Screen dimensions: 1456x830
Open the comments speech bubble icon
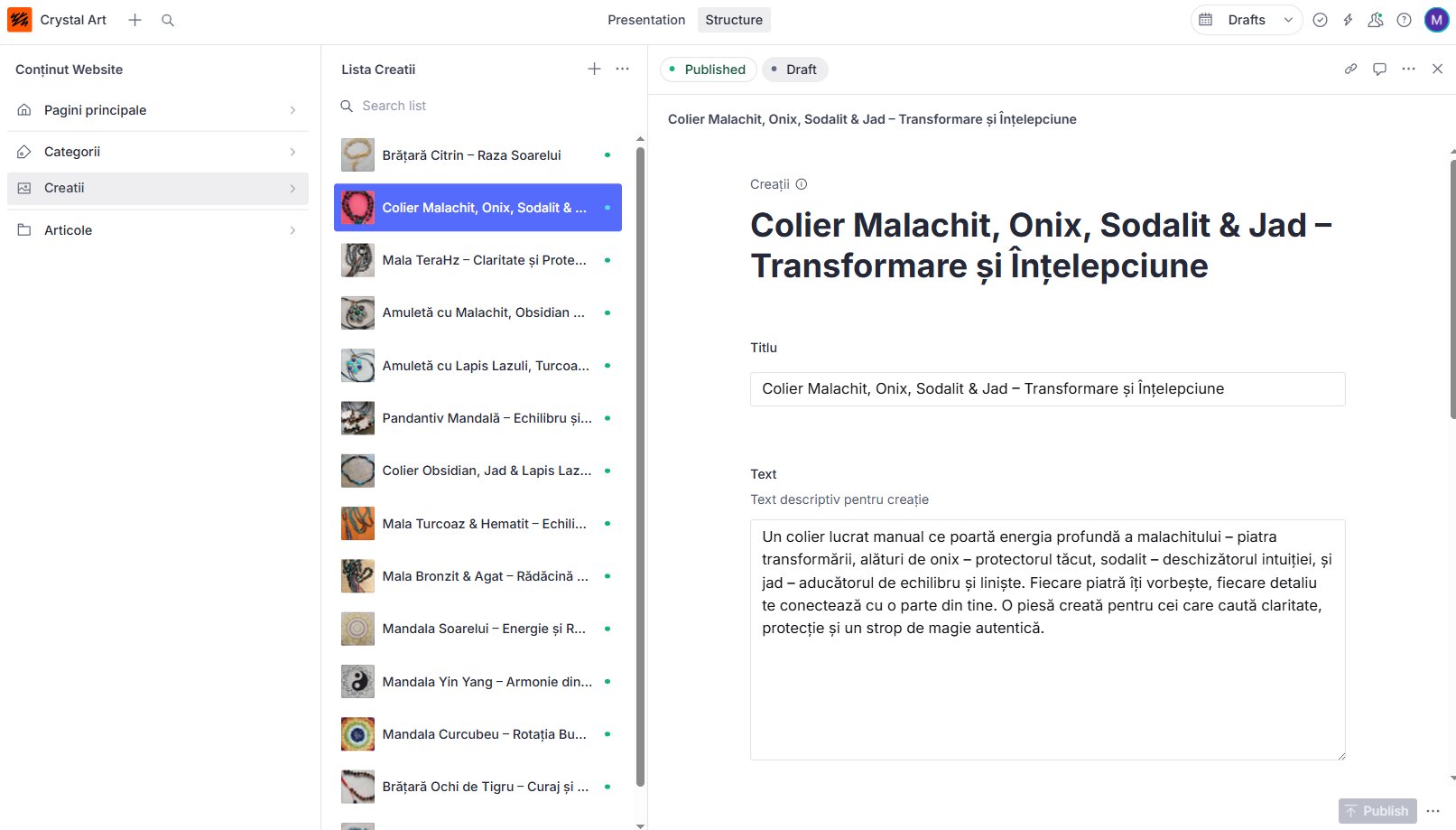1379,69
